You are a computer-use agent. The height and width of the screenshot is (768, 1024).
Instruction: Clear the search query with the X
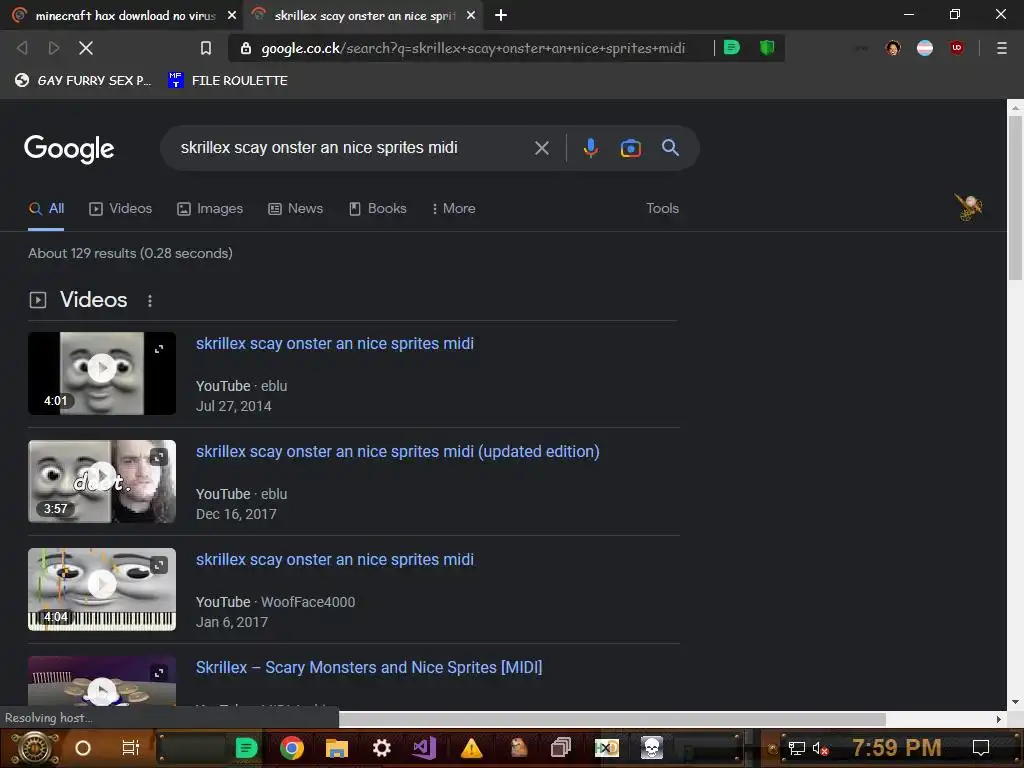[541, 148]
